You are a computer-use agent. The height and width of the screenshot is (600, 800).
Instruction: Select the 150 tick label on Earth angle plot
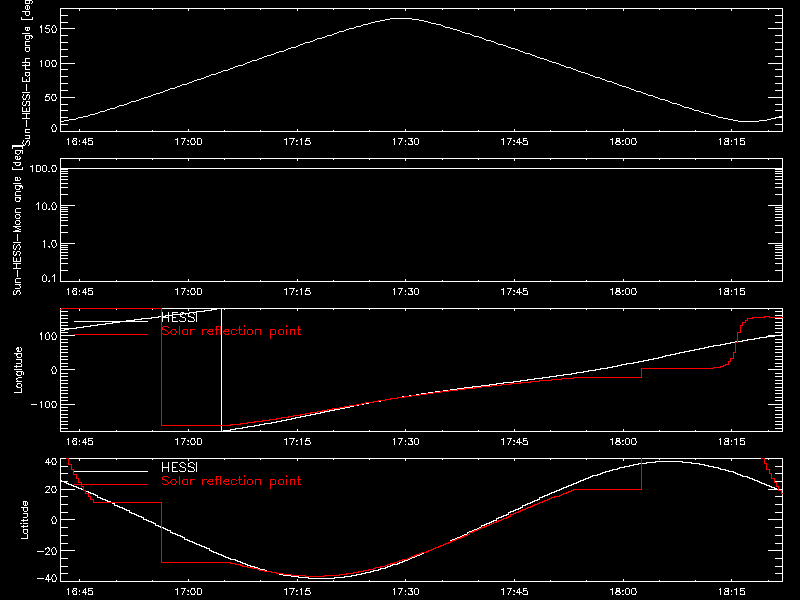(47, 29)
